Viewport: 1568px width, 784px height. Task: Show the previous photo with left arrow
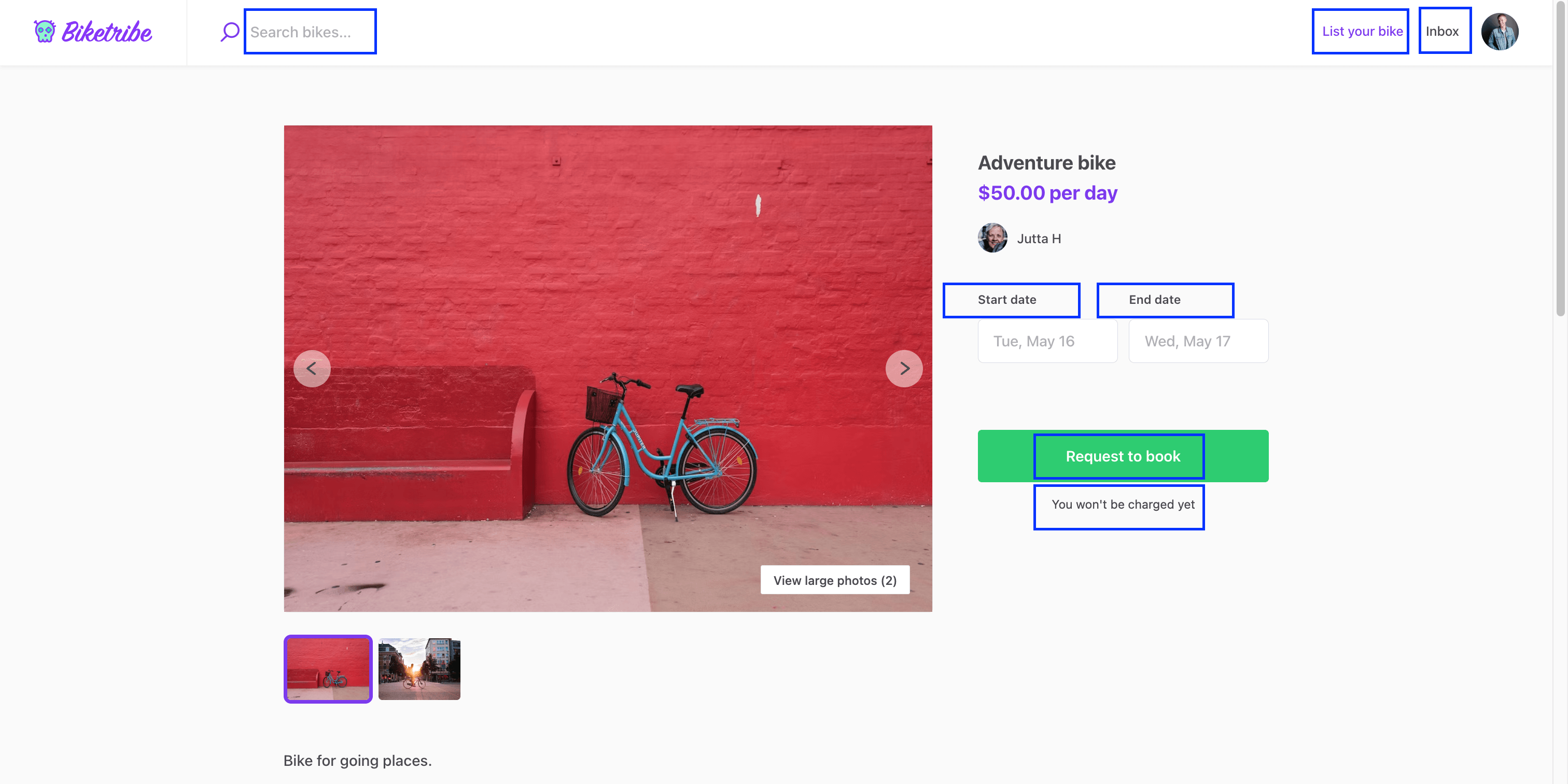[312, 368]
